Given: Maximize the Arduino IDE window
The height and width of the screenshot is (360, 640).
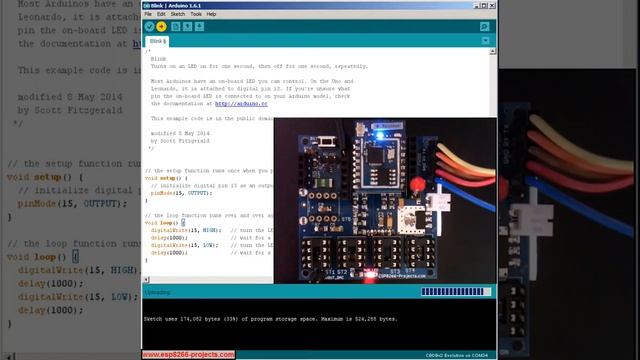Looking at the screenshot, I should click(484, 5).
